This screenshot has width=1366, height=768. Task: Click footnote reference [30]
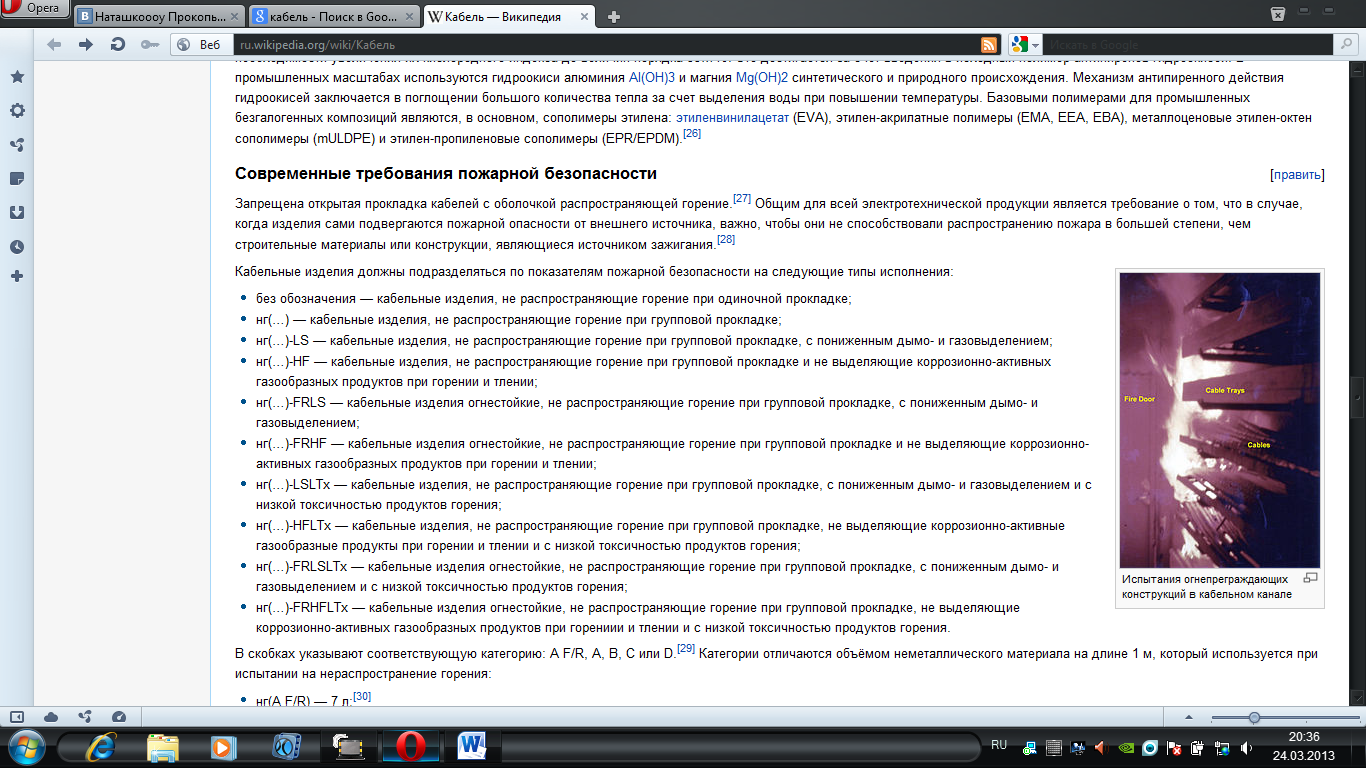pyautogui.click(x=362, y=695)
